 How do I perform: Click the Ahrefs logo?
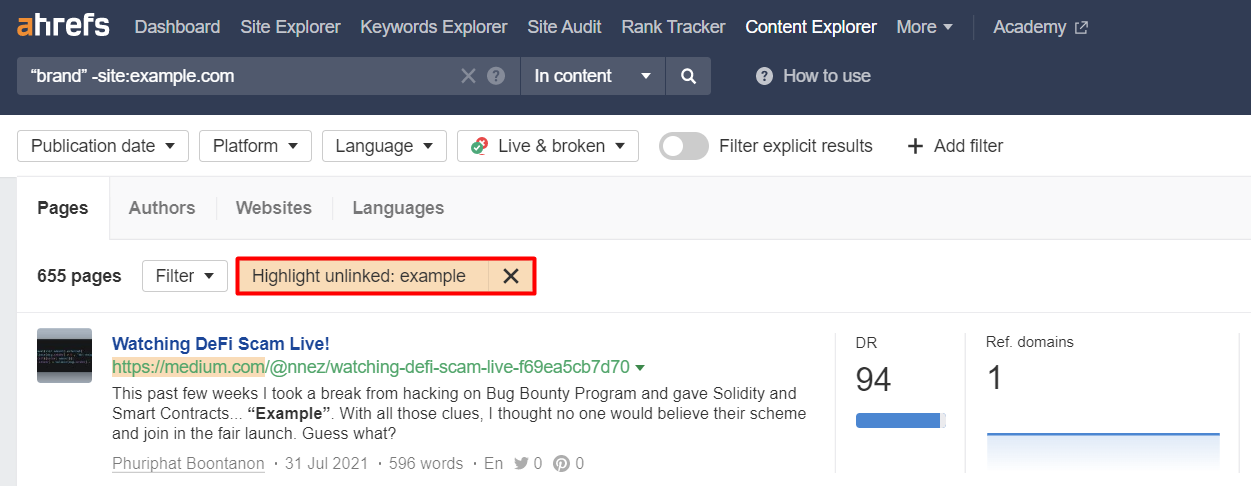pyautogui.click(x=63, y=26)
